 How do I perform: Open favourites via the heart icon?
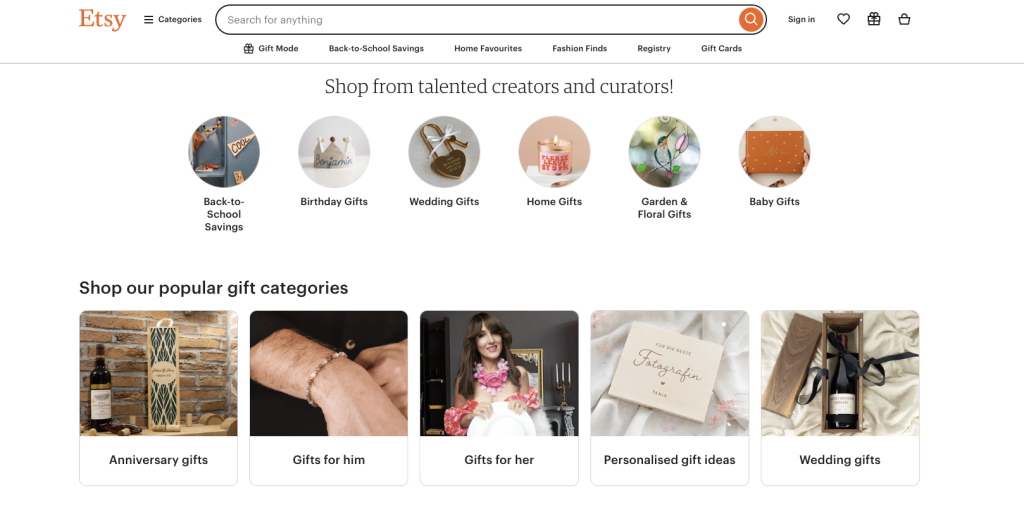(843, 19)
